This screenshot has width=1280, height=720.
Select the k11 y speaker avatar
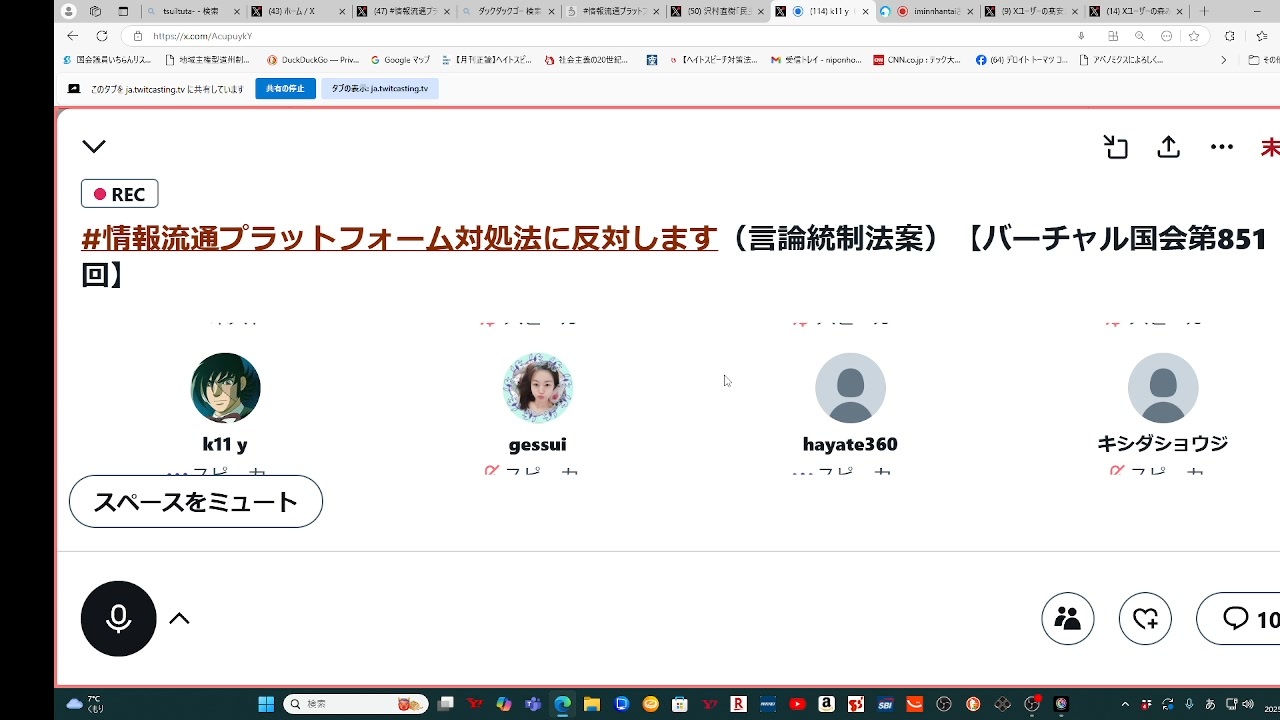click(x=225, y=388)
